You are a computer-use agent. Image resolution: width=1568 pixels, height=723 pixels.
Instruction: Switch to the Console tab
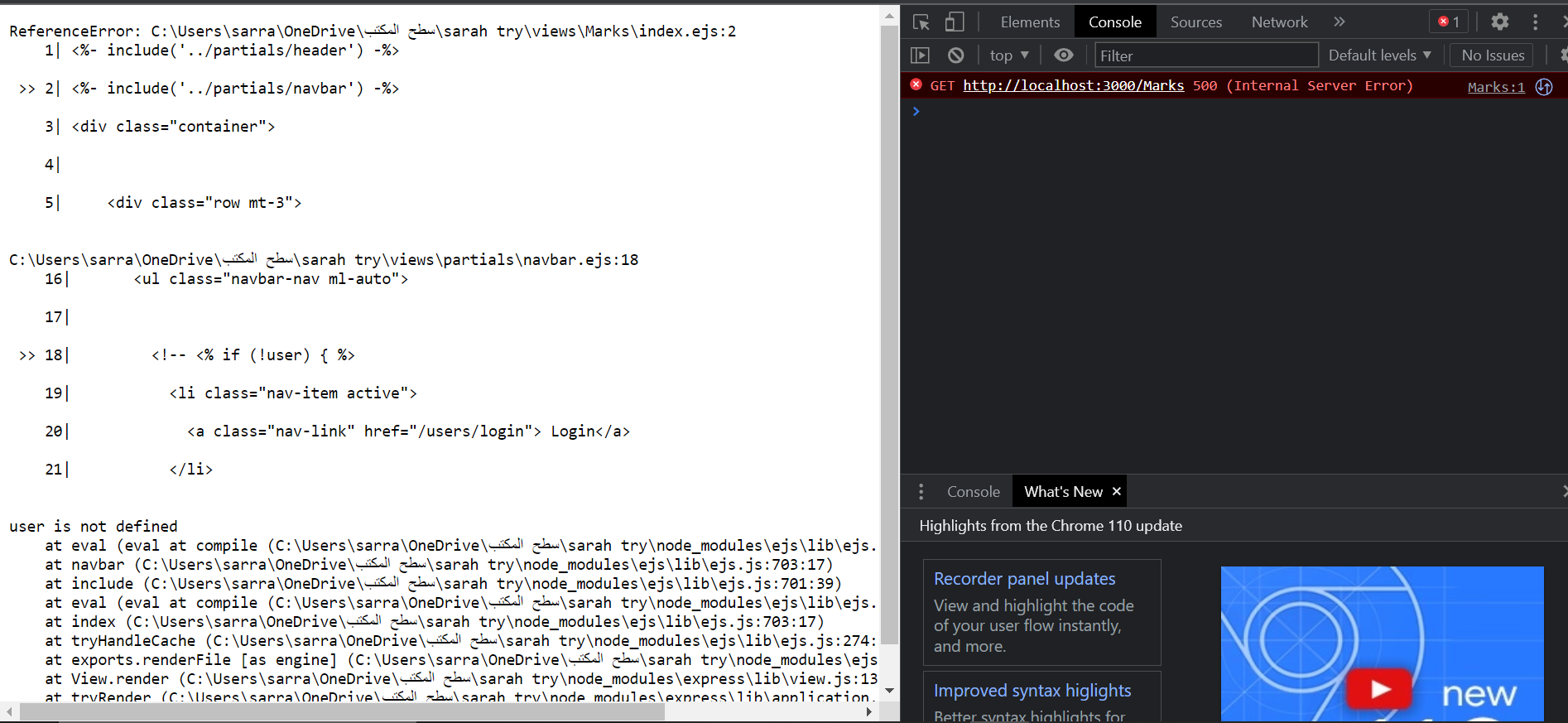[x=1114, y=22]
